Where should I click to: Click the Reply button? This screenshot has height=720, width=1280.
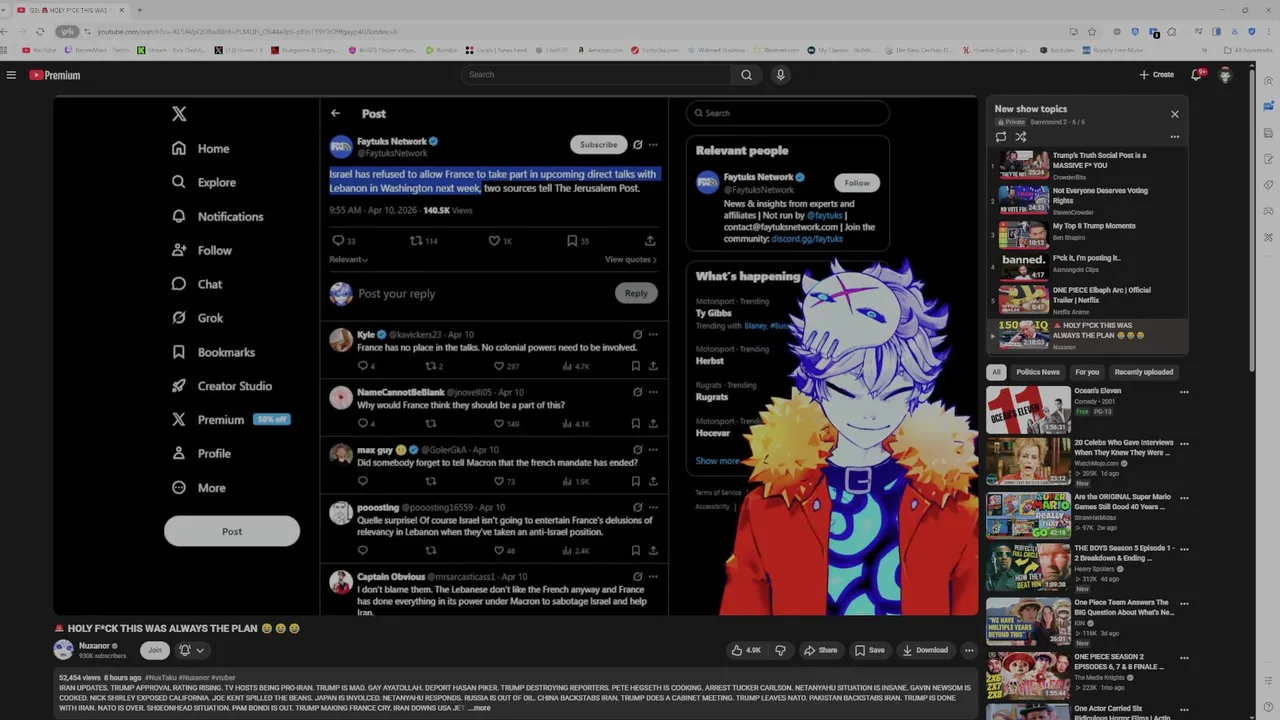[x=636, y=294]
